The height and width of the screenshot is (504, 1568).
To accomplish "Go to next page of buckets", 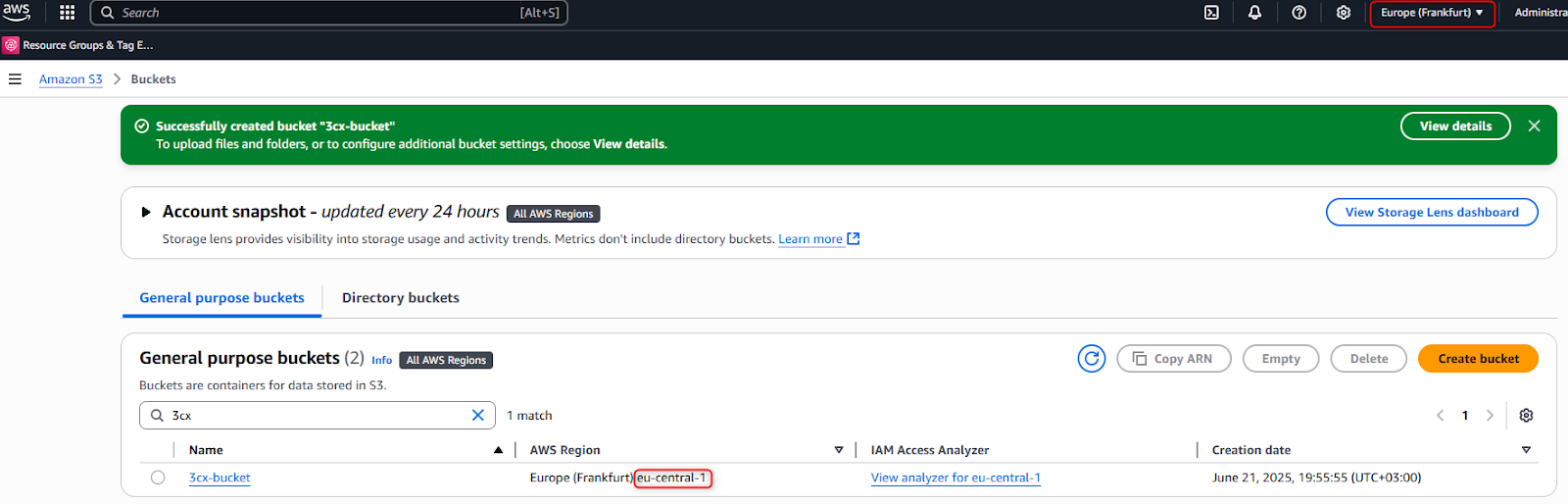I will pyautogui.click(x=1490, y=416).
